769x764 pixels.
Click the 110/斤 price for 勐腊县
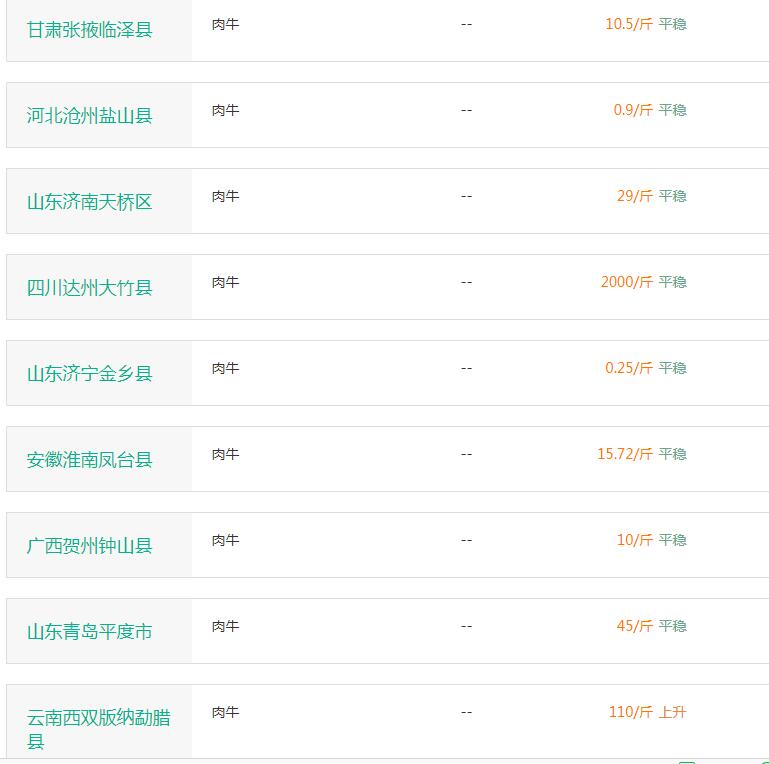[x=631, y=712]
